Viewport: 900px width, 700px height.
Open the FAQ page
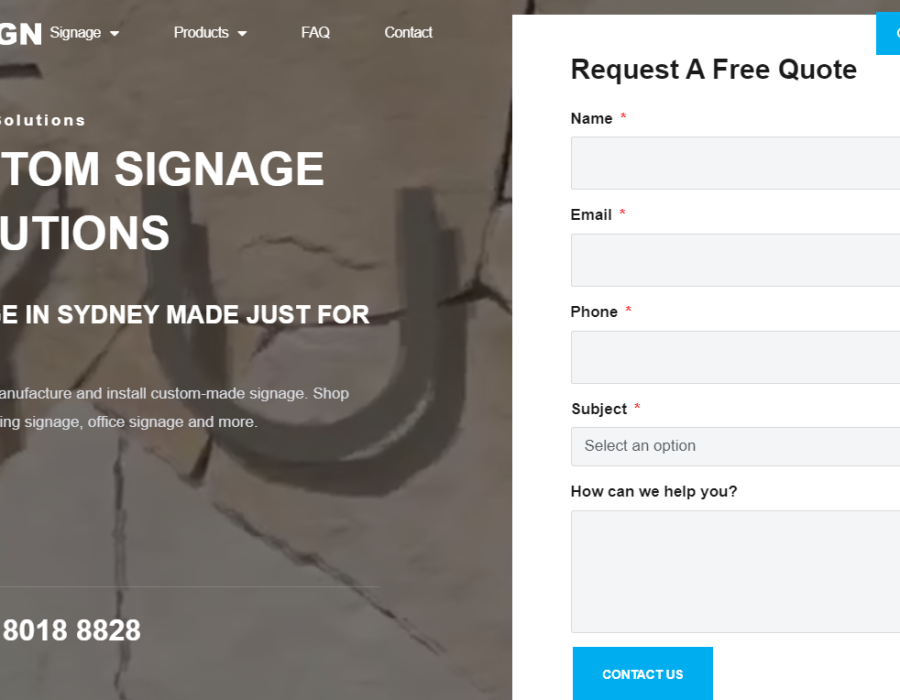coord(315,33)
